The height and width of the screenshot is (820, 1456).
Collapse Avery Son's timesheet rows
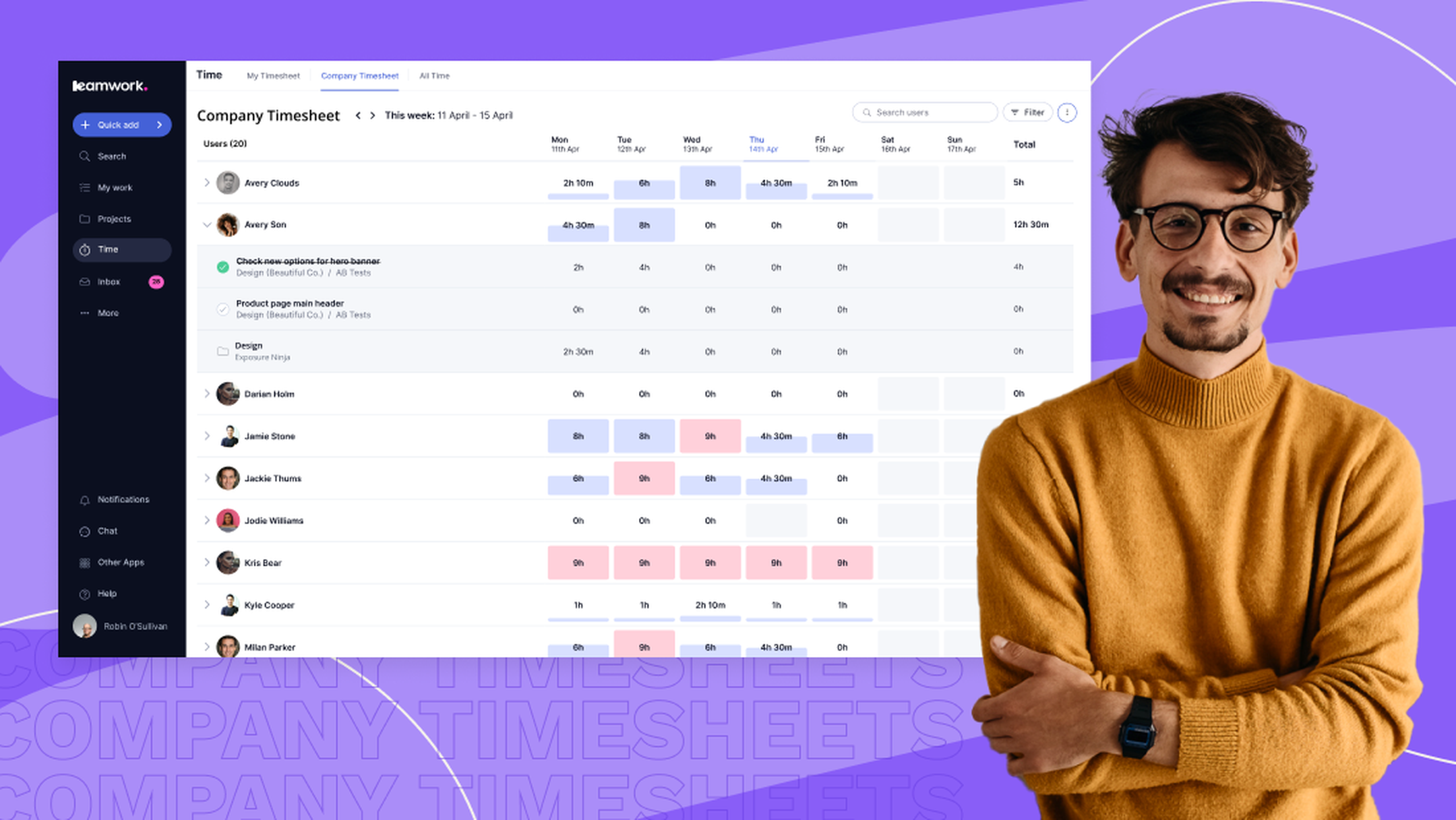[208, 224]
